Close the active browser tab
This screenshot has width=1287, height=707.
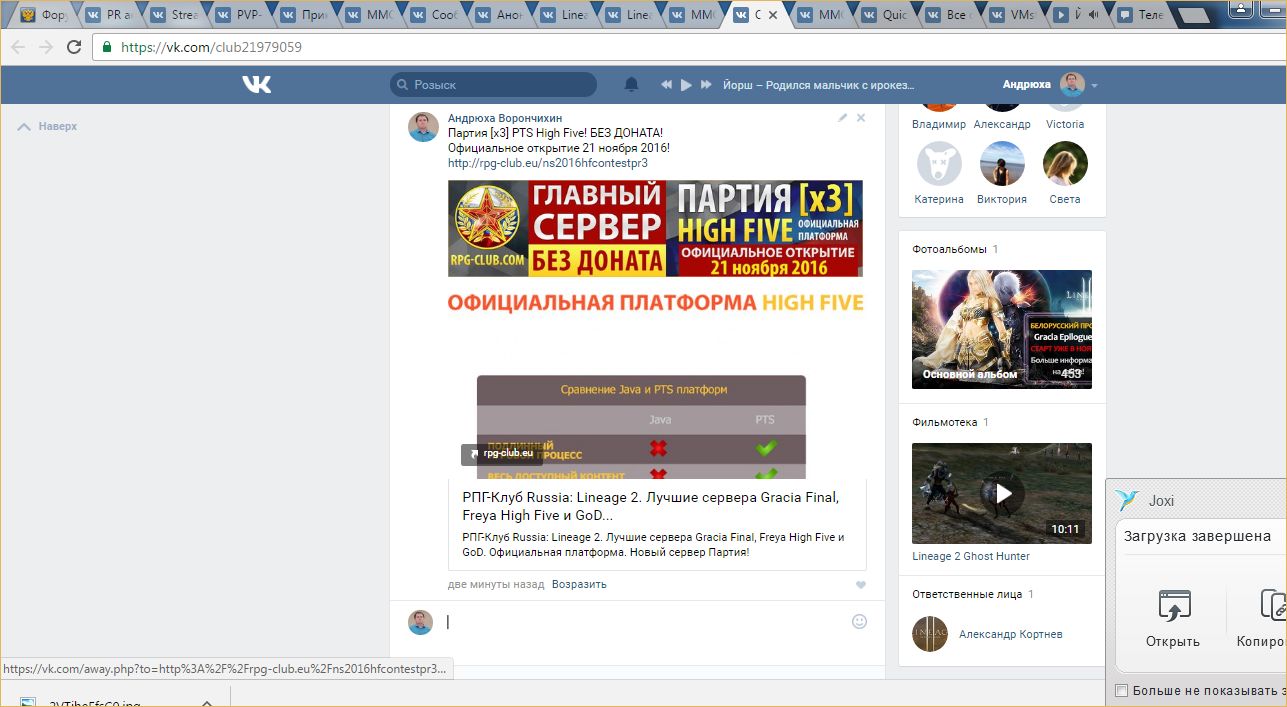[x=773, y=15]
